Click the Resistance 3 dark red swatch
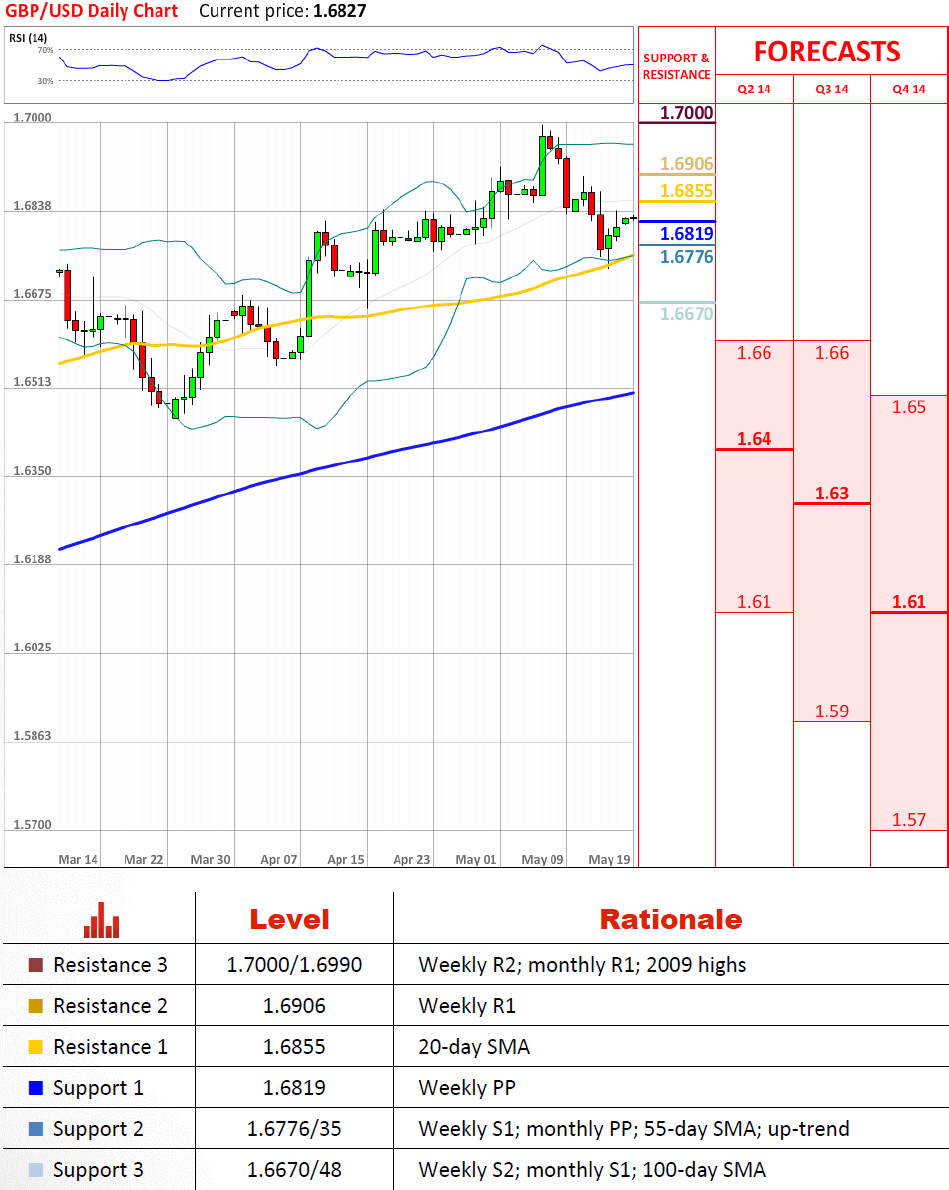This screenshot has height=1190, width=949. (35, 966)
